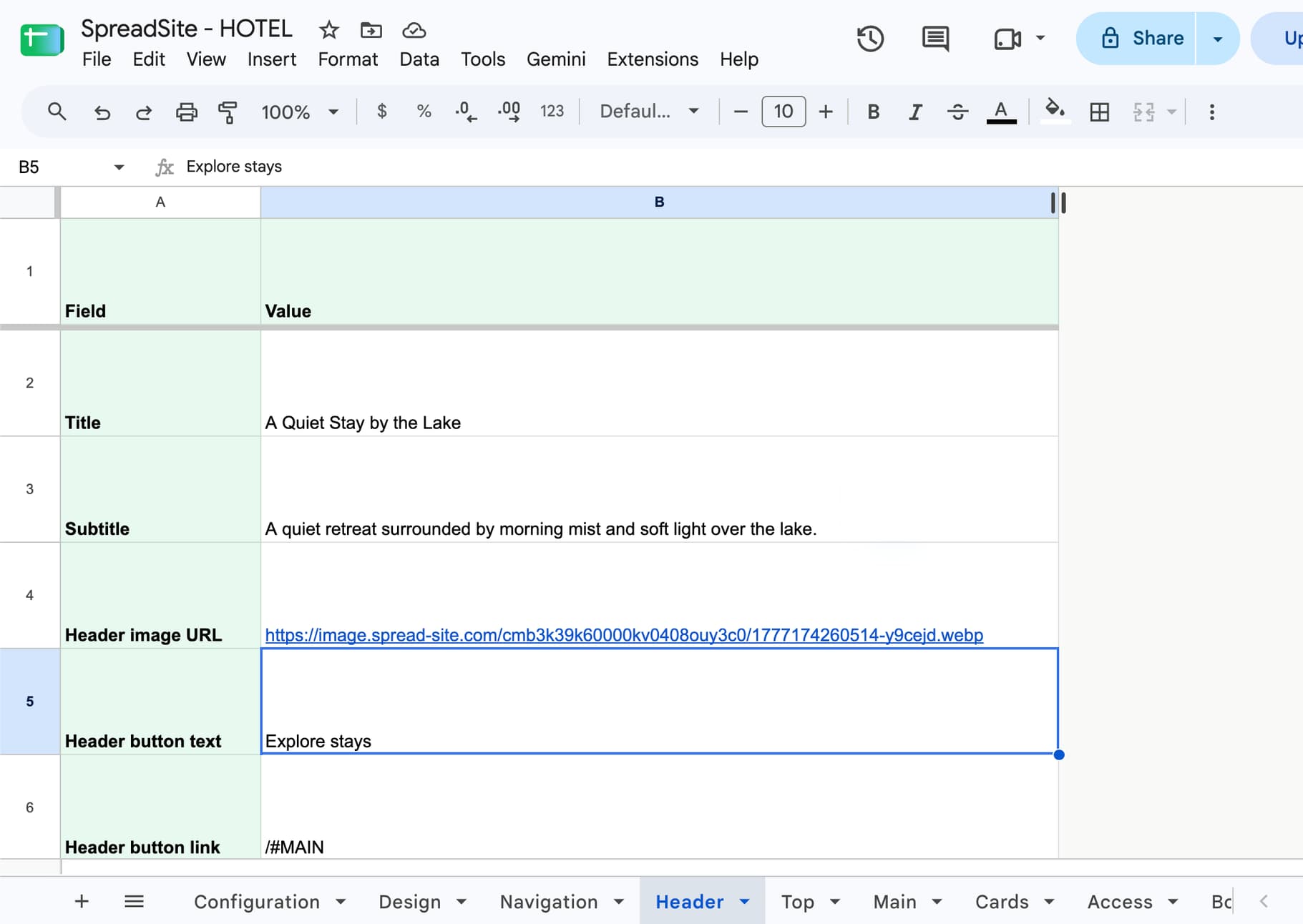The width and height of the screenshot is (1303, 924).
Task: Move document to a folder
Action: pos(371,30)
